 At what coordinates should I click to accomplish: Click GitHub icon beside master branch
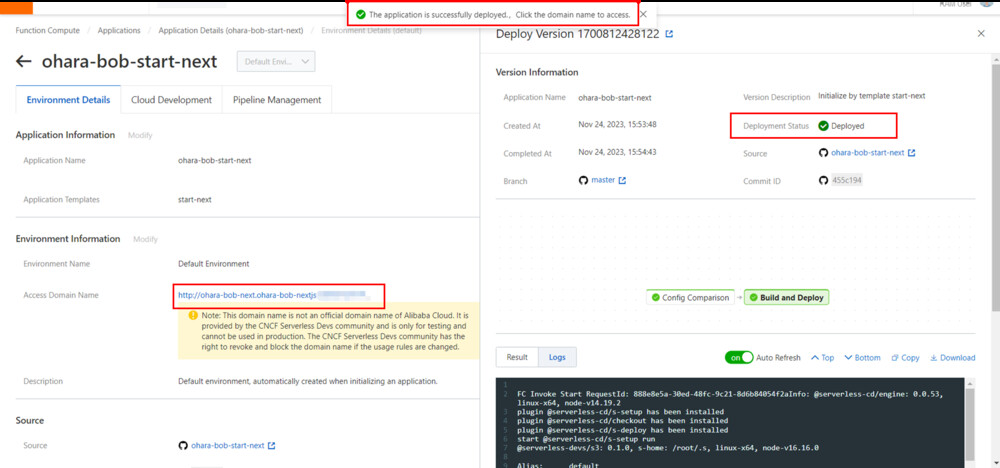point(583,180)
